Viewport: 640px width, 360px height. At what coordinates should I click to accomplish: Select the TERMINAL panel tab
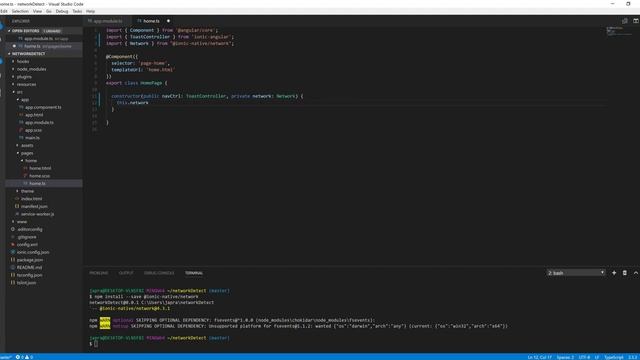194,273
